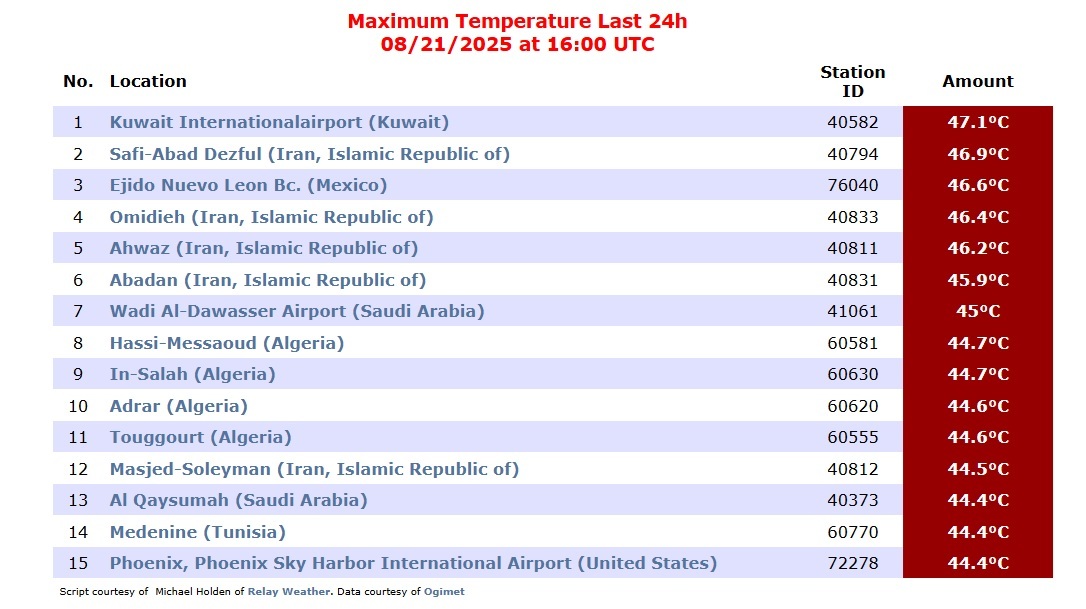The width and height of the screenshot is (1086, 609).
Task: Open the Abadan (Iran) link
Action: 267,280
